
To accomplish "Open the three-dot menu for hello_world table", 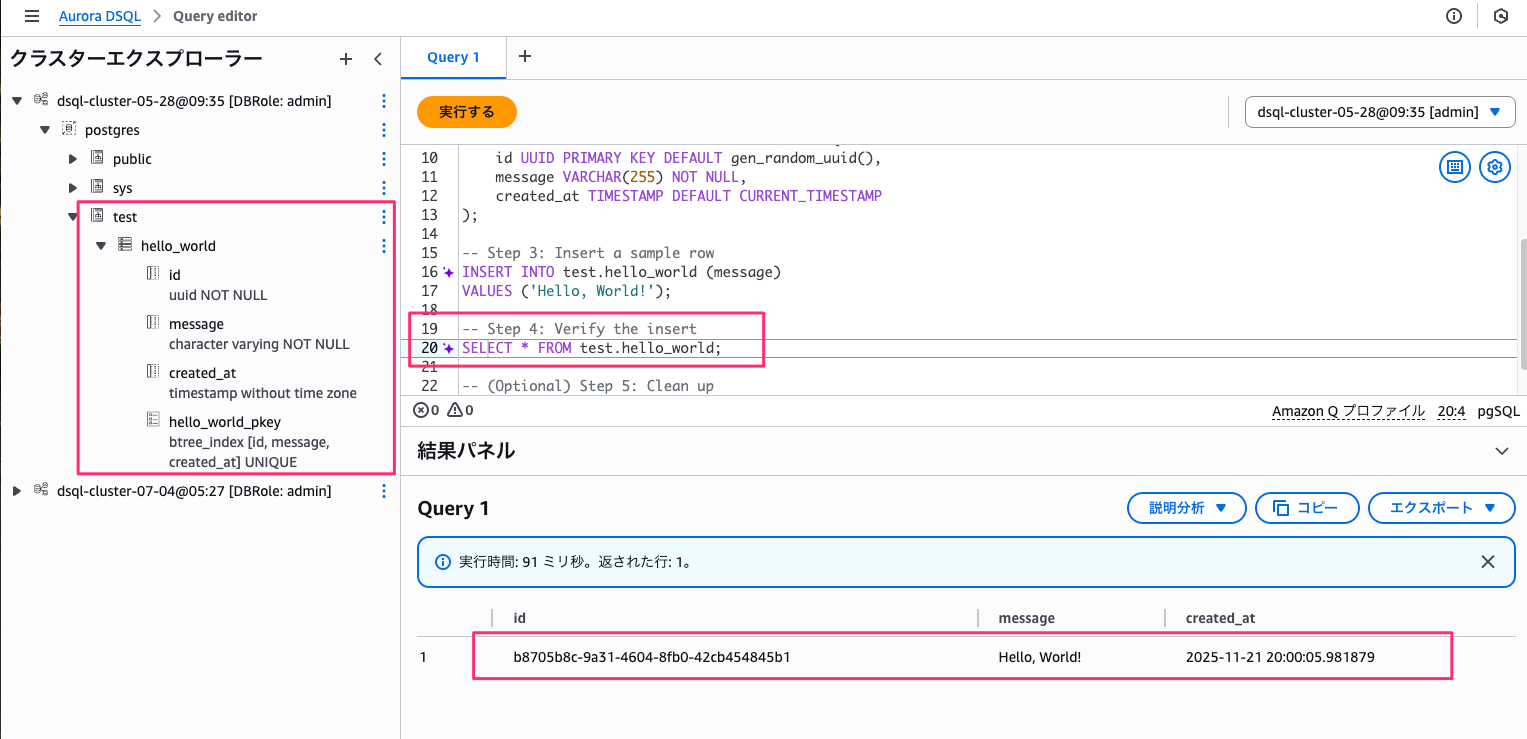I will click(384, 246).
